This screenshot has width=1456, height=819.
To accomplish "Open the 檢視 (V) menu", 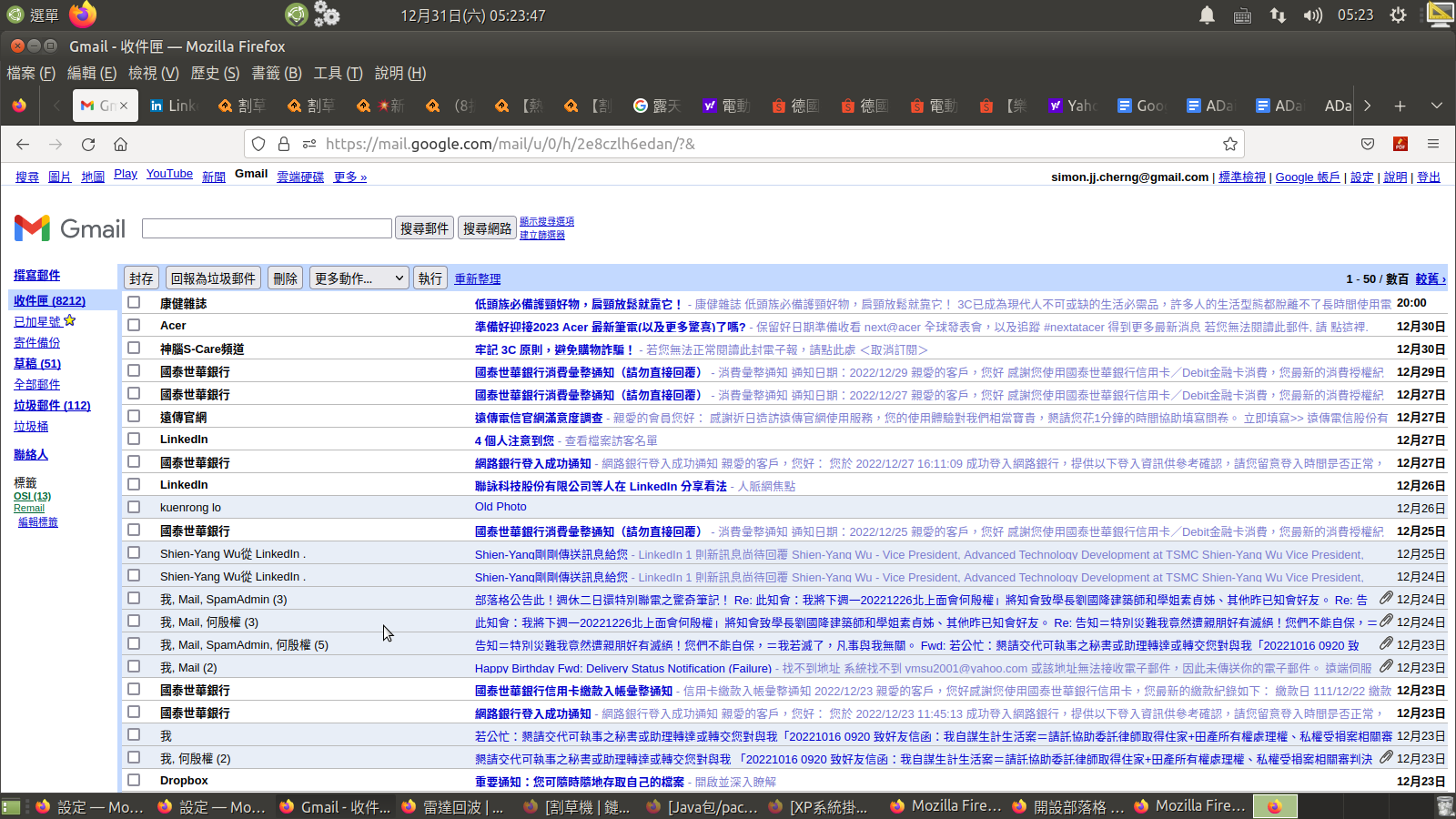I will 153,73.
